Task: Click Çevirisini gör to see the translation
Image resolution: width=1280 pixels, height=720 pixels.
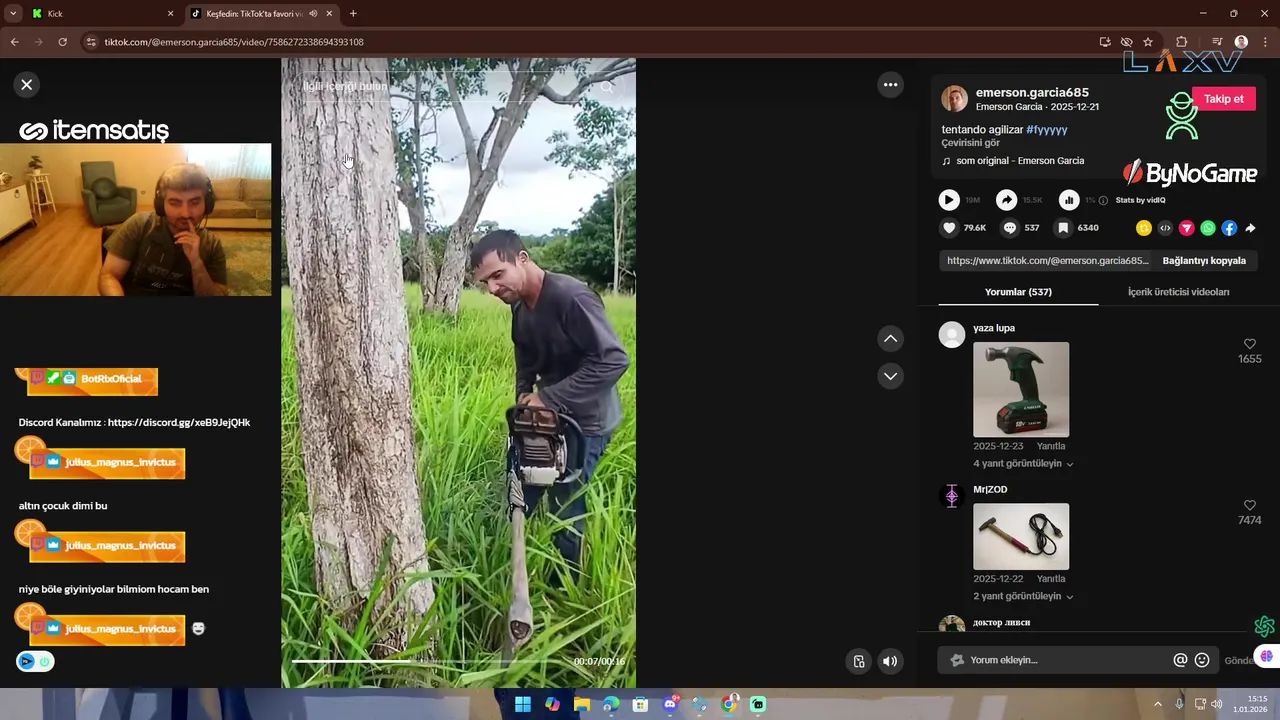Action: (x=970, y=143)
